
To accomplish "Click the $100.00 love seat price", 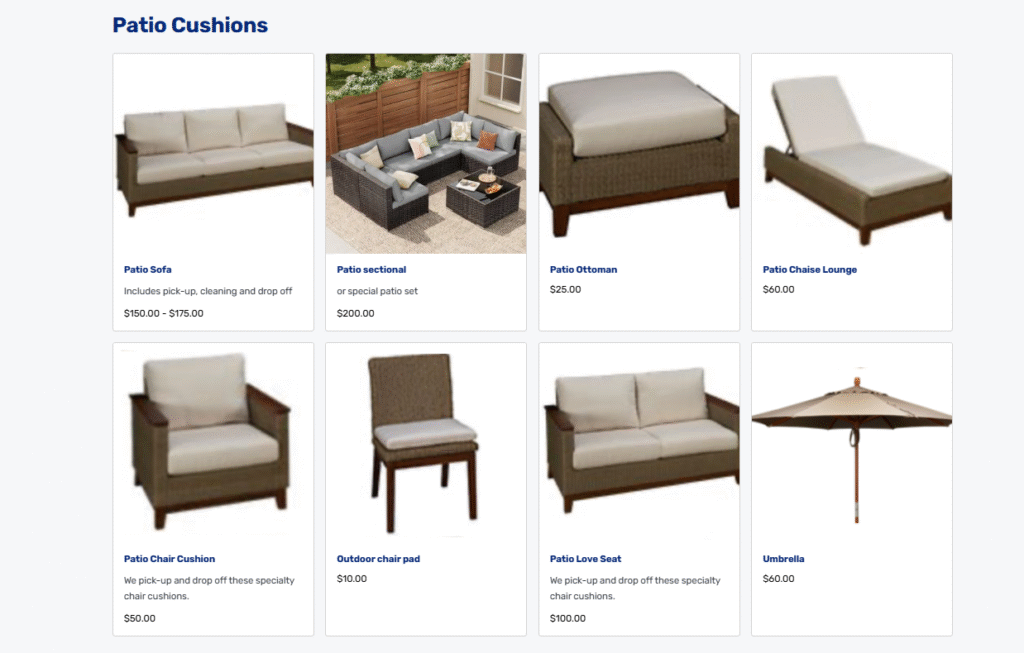I will coord(568,618).
